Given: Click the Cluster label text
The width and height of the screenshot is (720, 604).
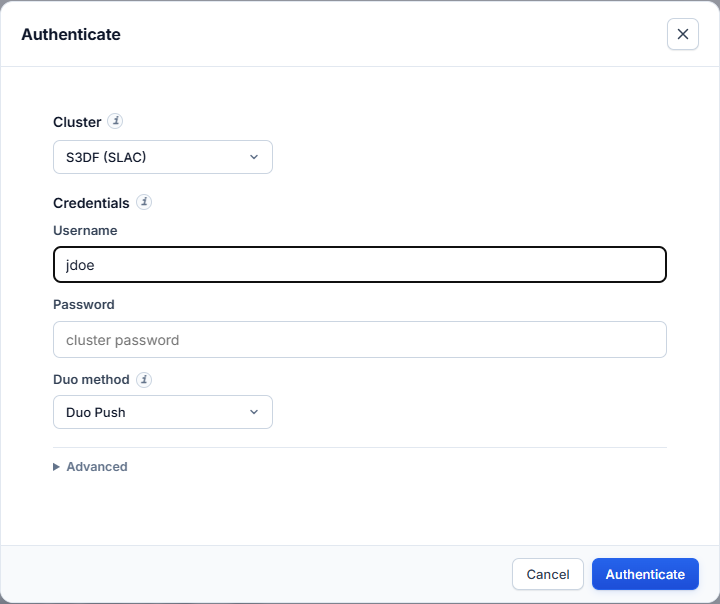Looking at the screenshot, I should tap(77, 122).
